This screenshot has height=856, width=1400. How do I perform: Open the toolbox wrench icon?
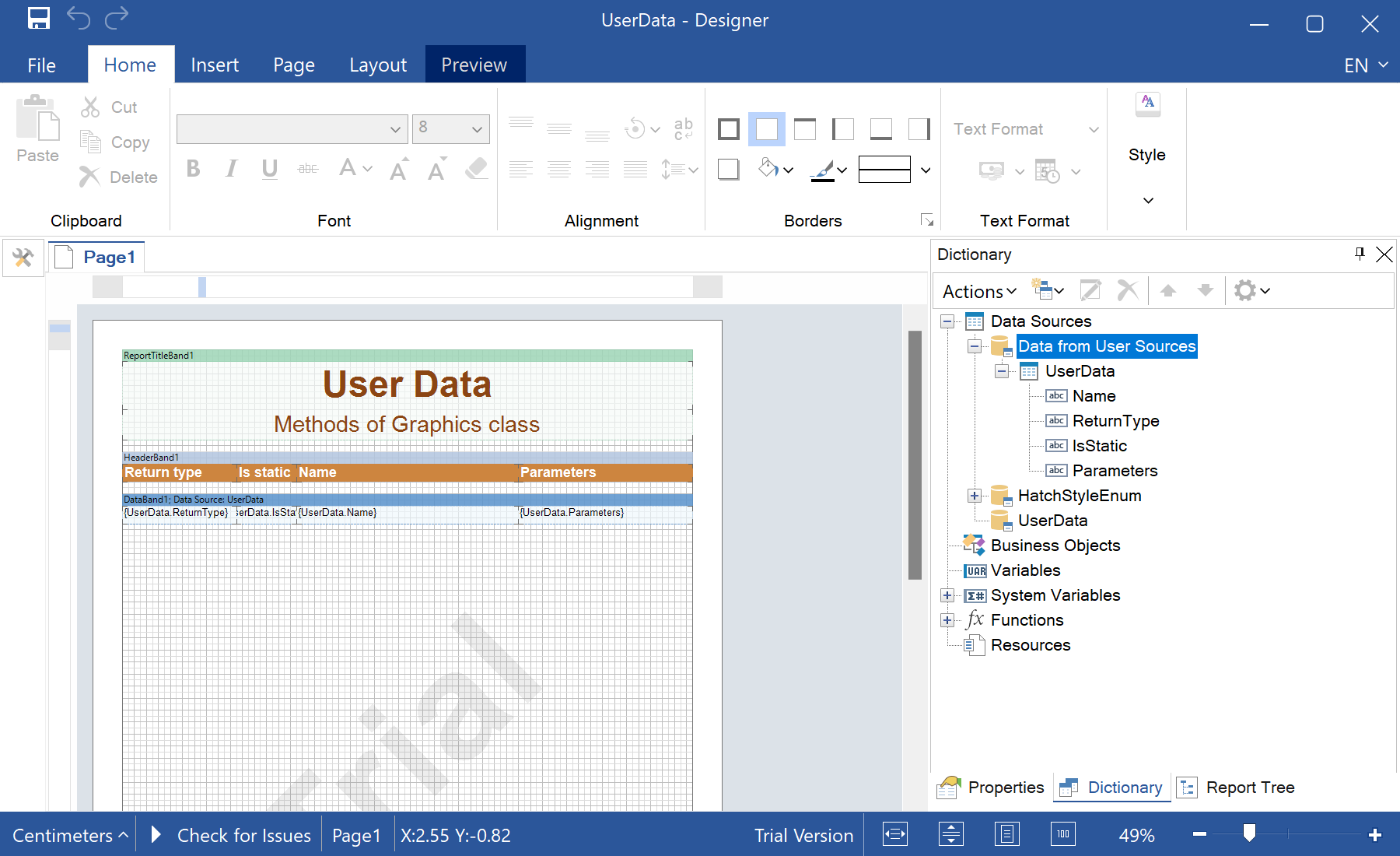23,258
